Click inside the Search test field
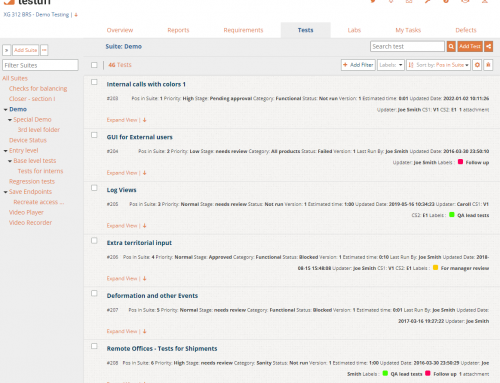 pos(407,46)
